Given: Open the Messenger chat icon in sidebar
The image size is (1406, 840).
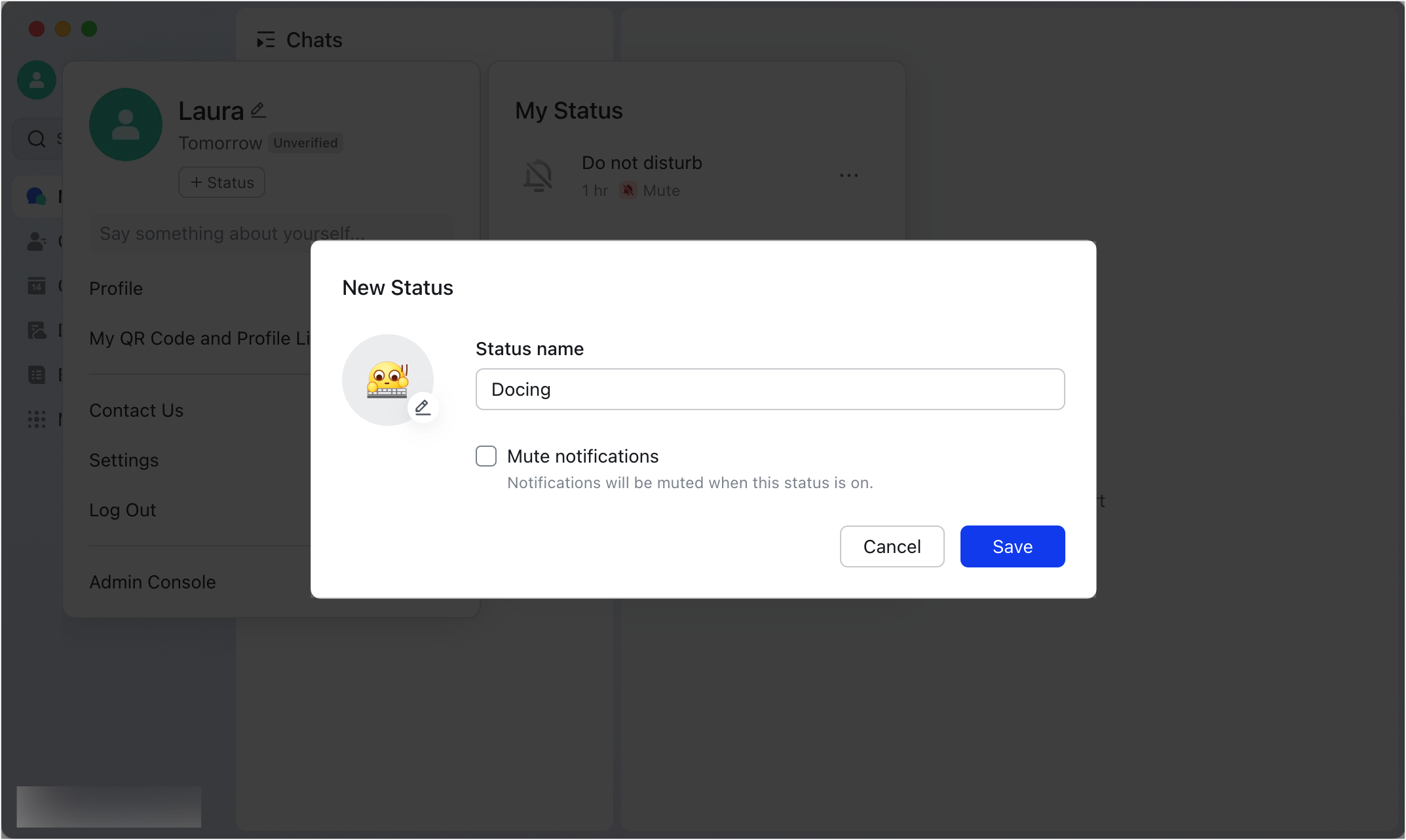Looking at the screenshot, I should click(x=36, y=196).
